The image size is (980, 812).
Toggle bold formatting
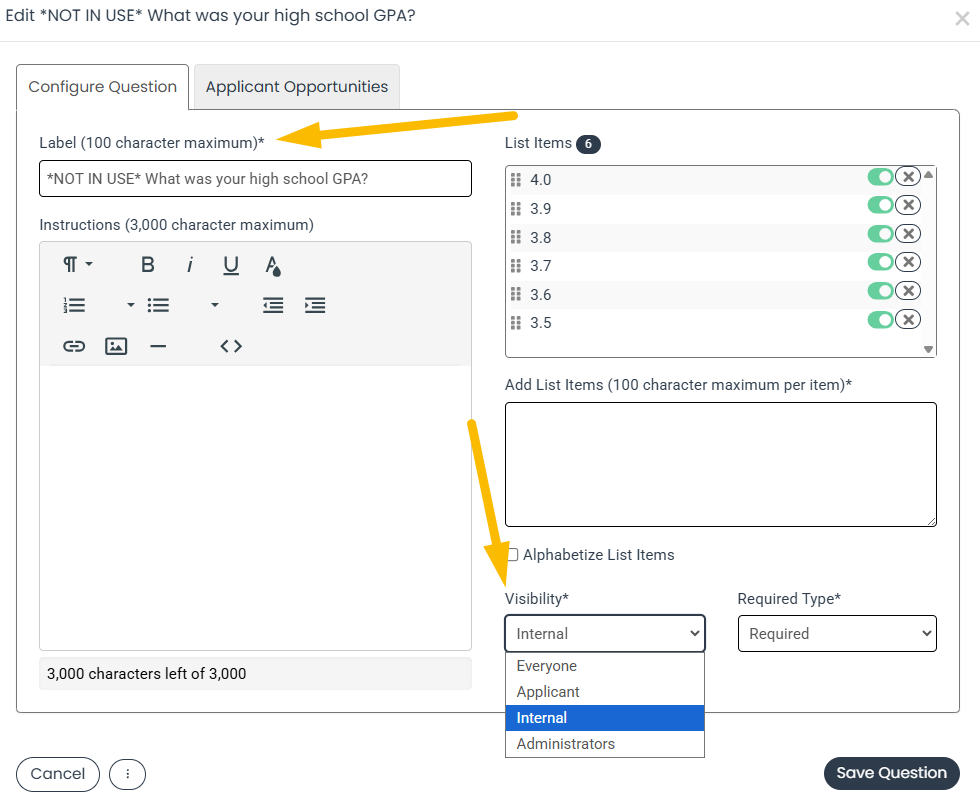pos(148,265)
